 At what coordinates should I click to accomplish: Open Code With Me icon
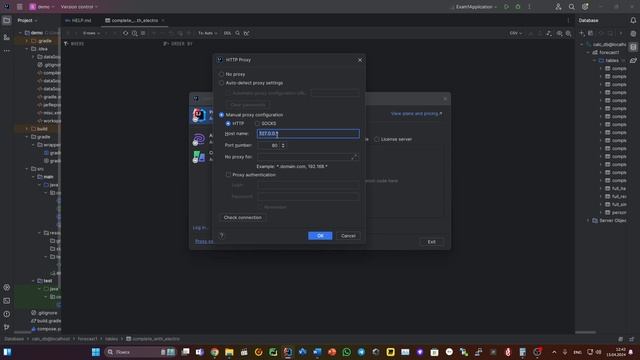558,7
